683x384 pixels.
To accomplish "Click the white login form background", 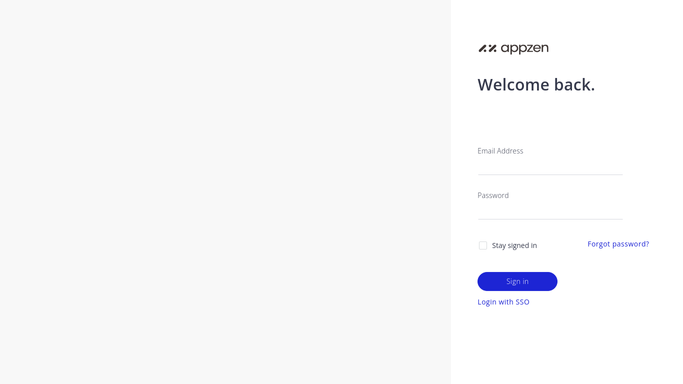I will pyautogui.click(x=566, y=348).
